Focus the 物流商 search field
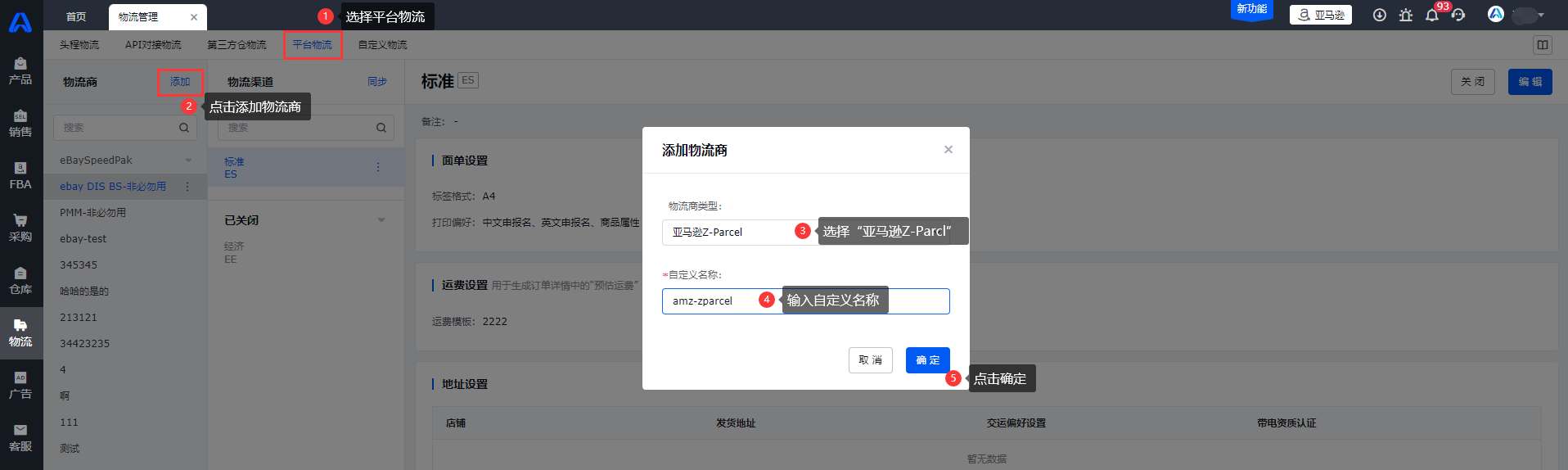 coord(125,128)
